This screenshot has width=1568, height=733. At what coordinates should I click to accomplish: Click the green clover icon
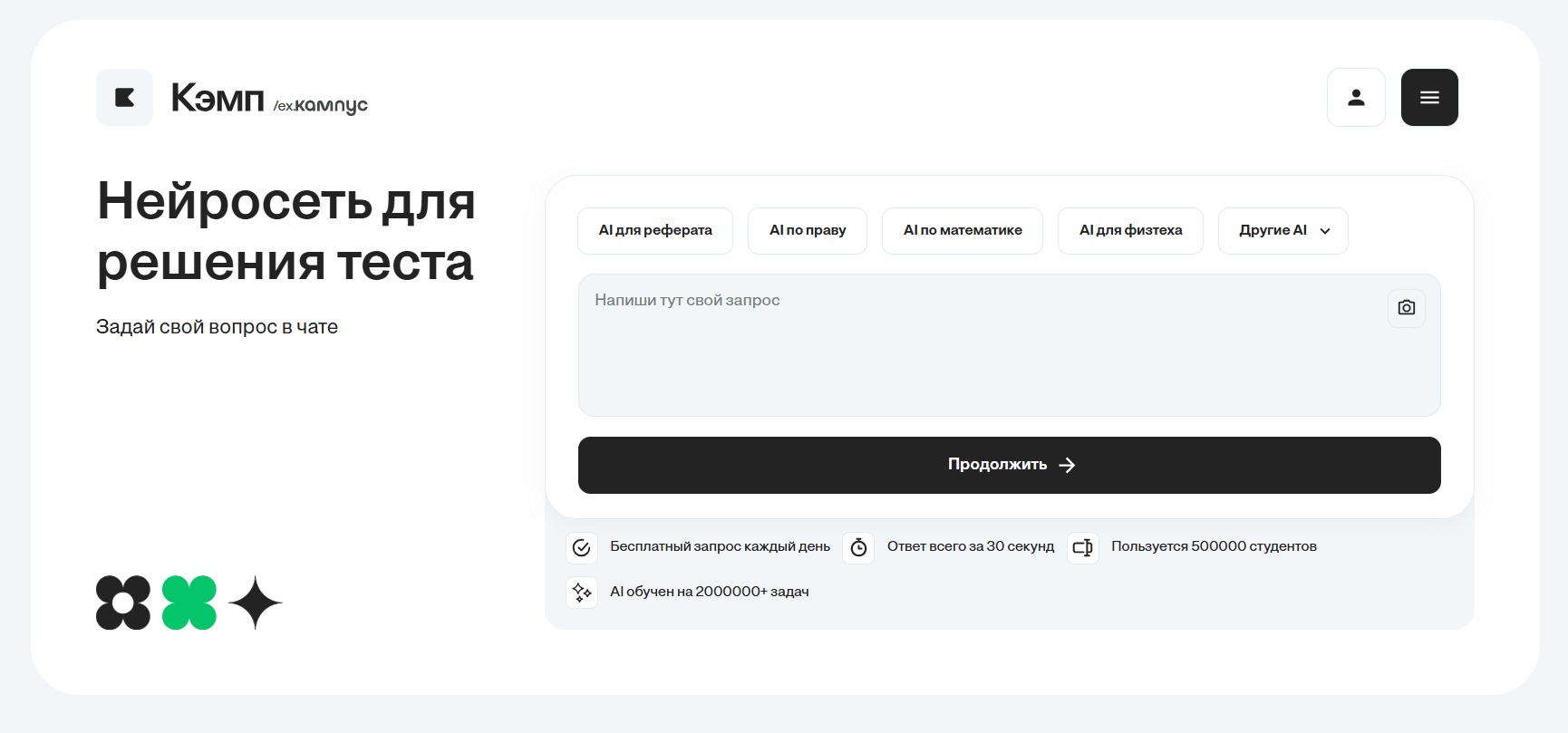[x=189, y=603]
